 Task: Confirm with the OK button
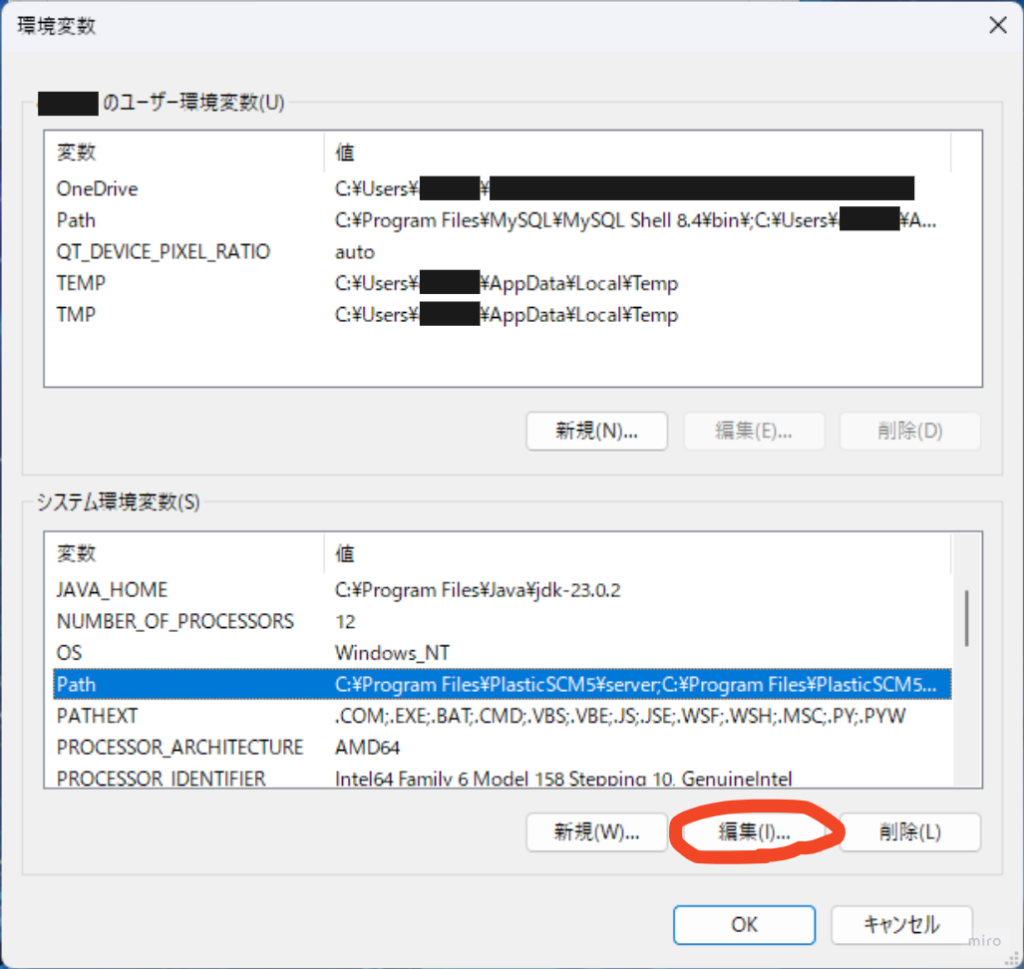tap(743, 924)
